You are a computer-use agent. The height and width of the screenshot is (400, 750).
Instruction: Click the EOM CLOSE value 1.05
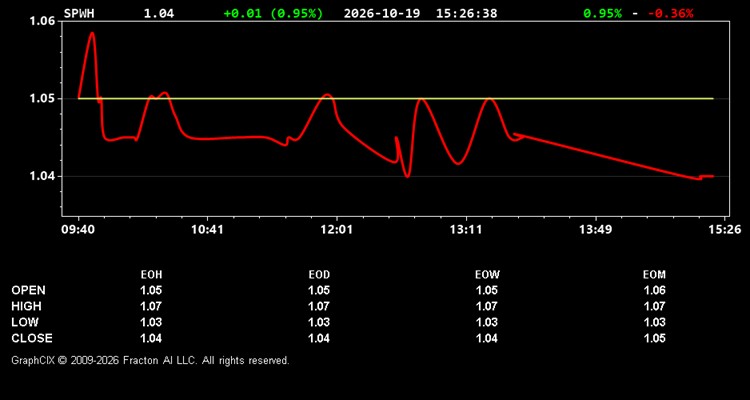tap(654, 338)
